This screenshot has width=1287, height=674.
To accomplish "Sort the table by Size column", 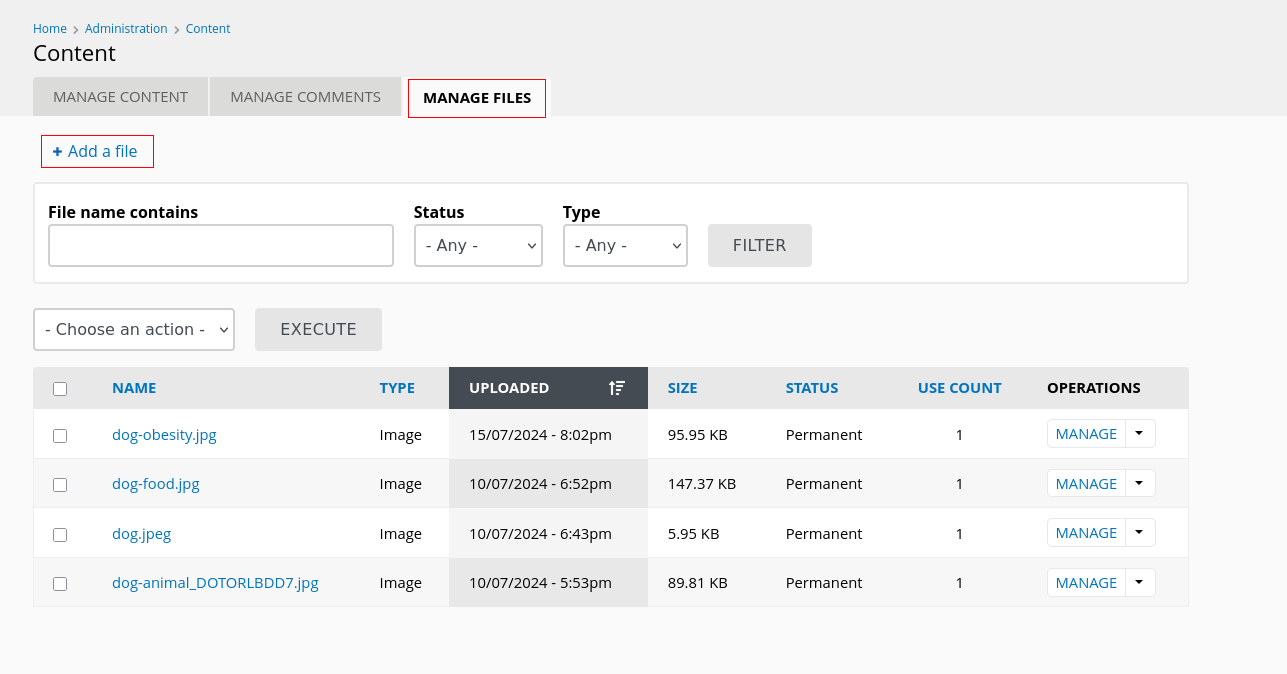I will (x=683, y=388).
